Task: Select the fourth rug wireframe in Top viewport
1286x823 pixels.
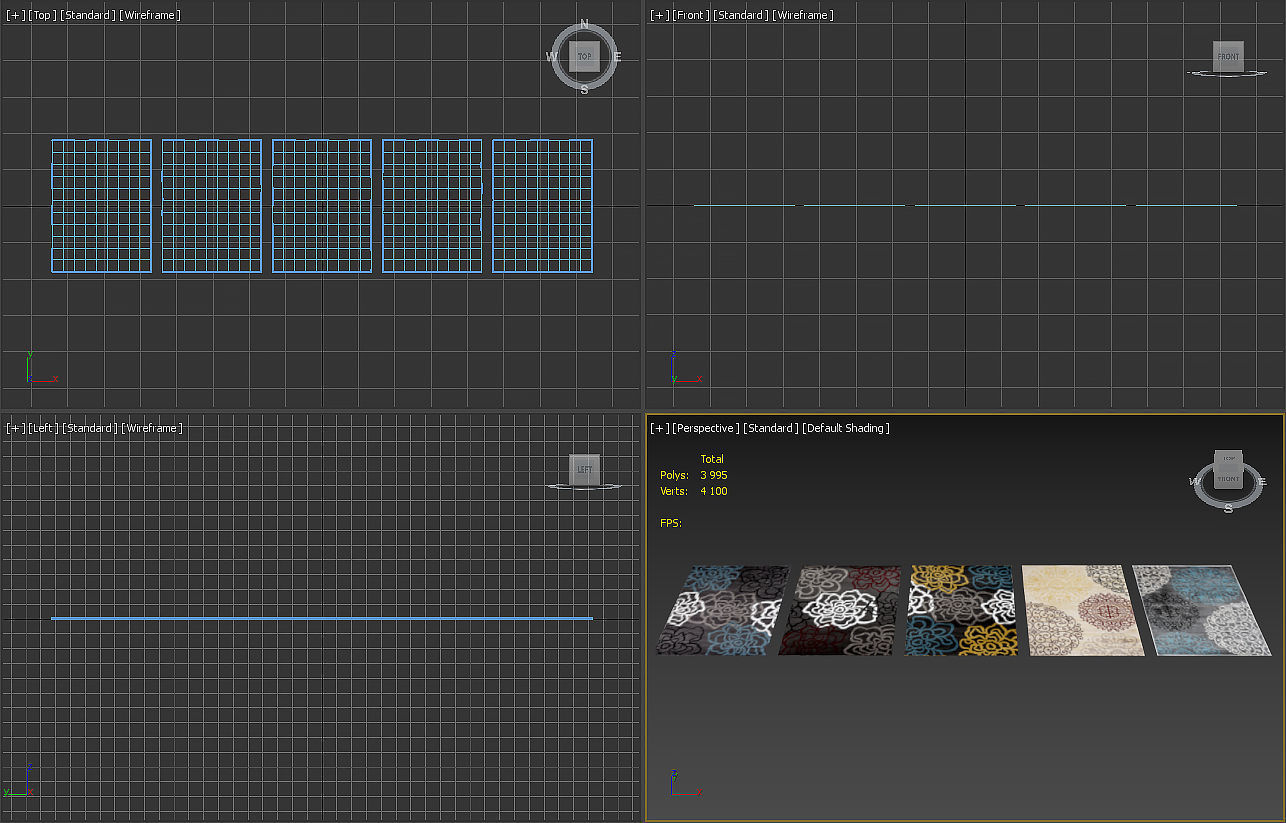Action: point(432,206)
